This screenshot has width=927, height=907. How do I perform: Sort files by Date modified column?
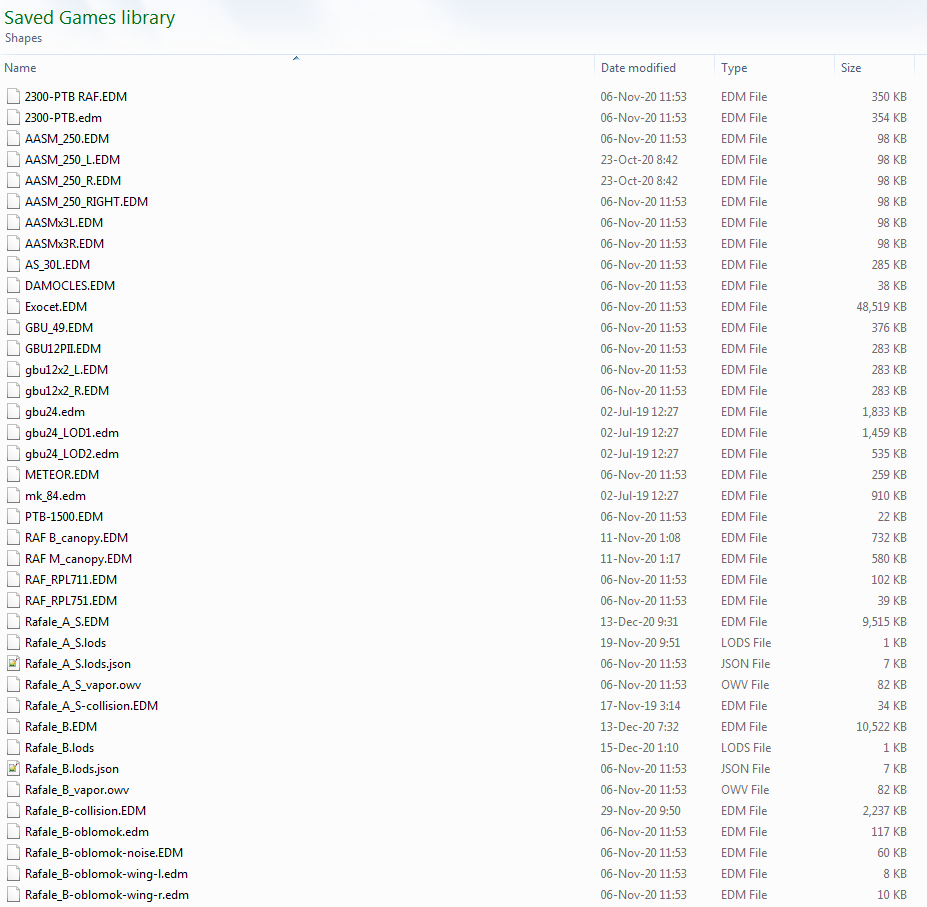point(638,68)
